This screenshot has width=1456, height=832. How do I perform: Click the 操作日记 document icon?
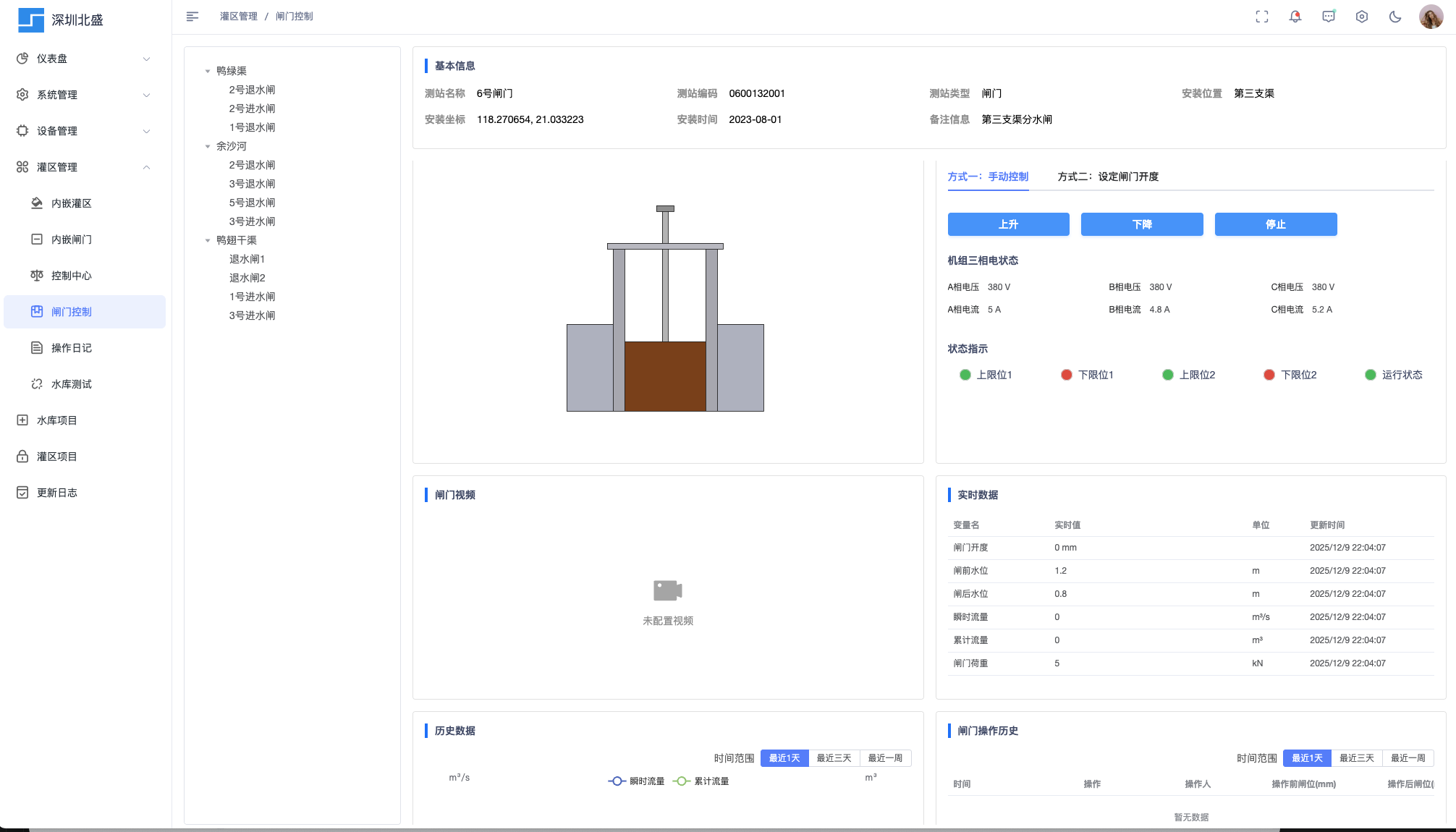[37, 348]
